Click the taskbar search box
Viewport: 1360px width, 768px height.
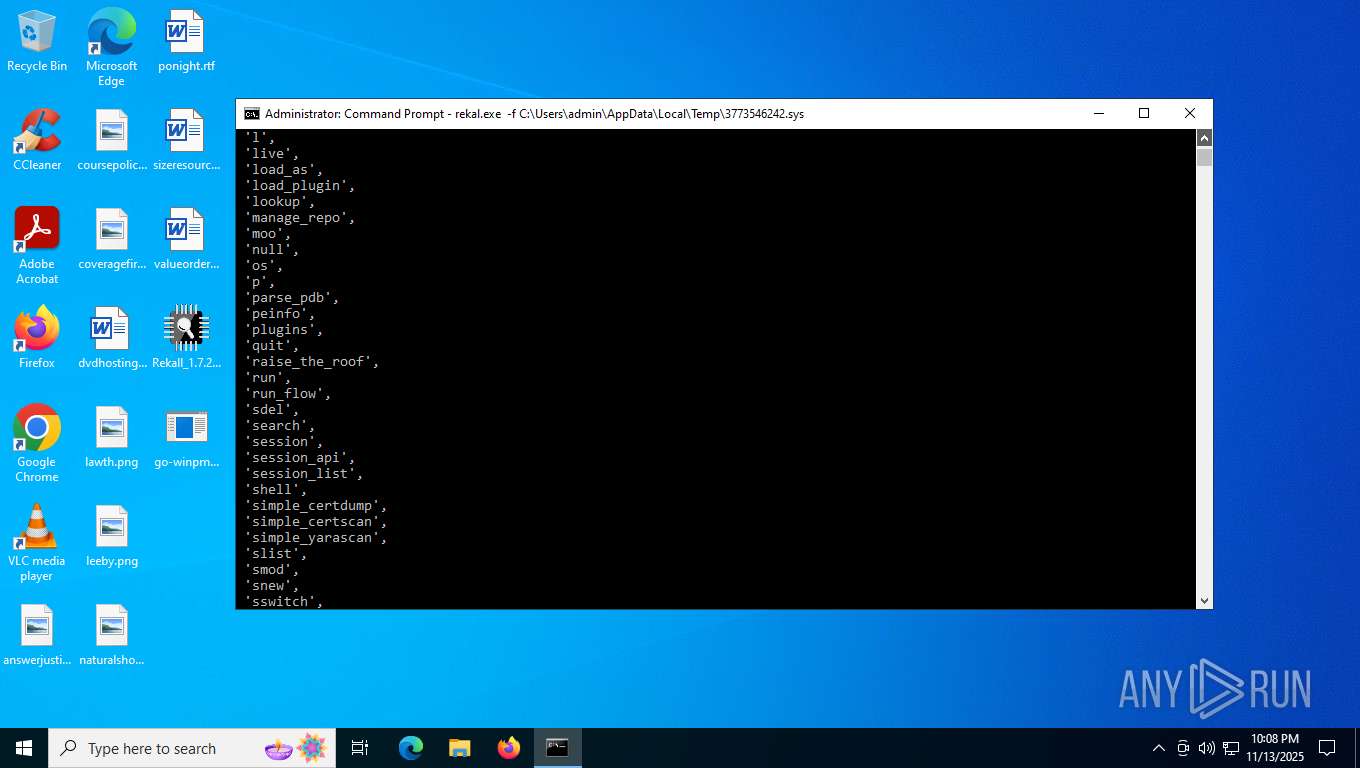coord(192,748)
